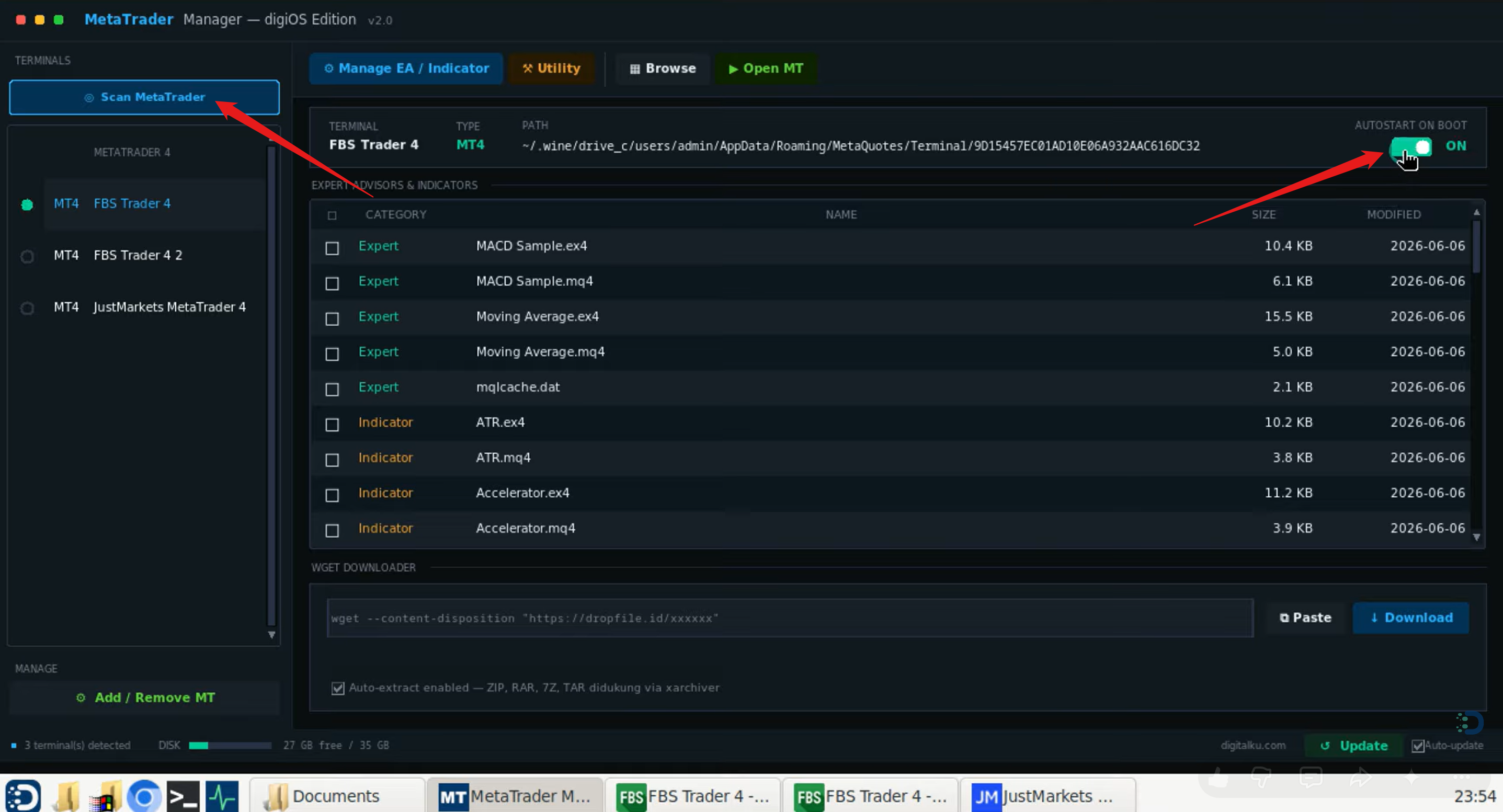Click the terminals list scroll-down arrow
This screenshot has width=1503, height=812.
coord(271,635)
